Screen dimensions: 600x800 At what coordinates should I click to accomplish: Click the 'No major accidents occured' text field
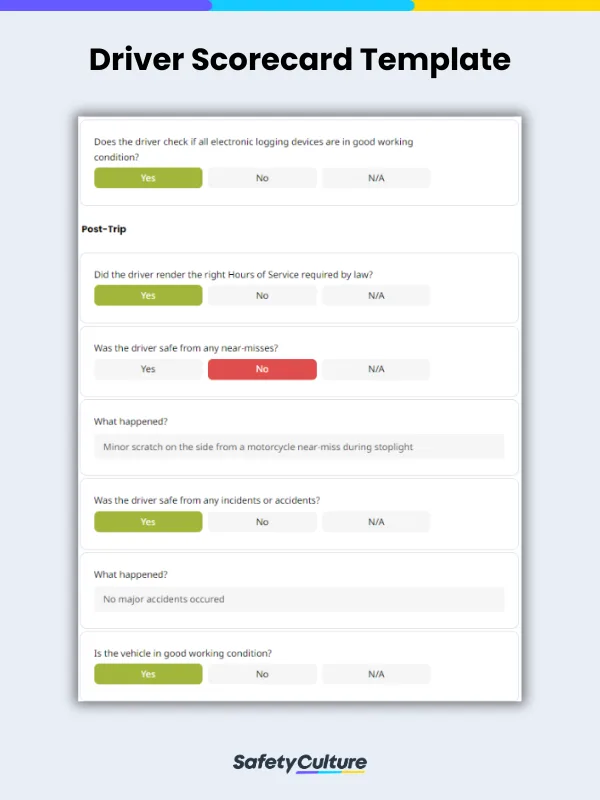tap(299, 599)
